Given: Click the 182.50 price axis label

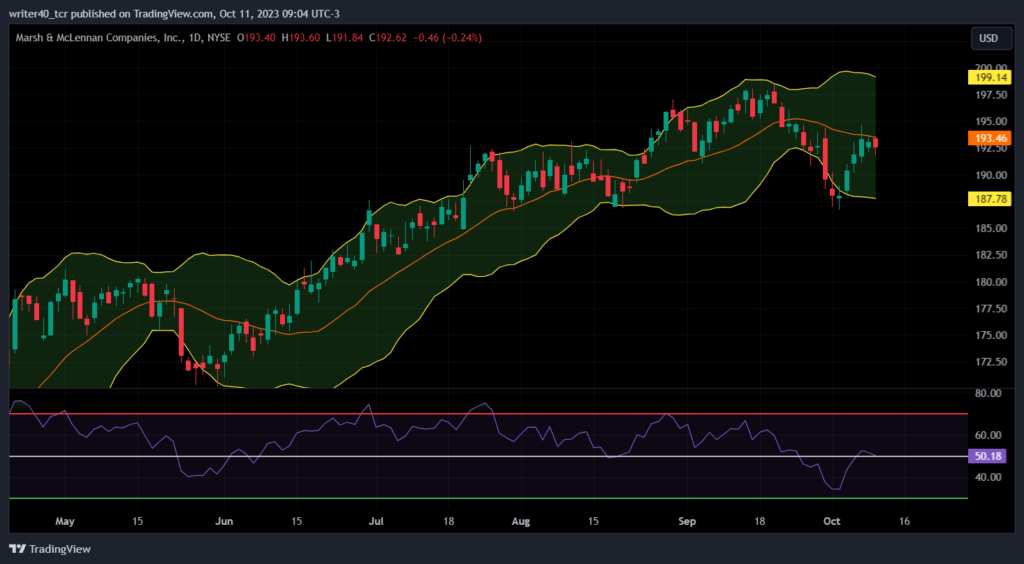Looking at the screenshot, I should pyautogui.click(x=989, y=255).
